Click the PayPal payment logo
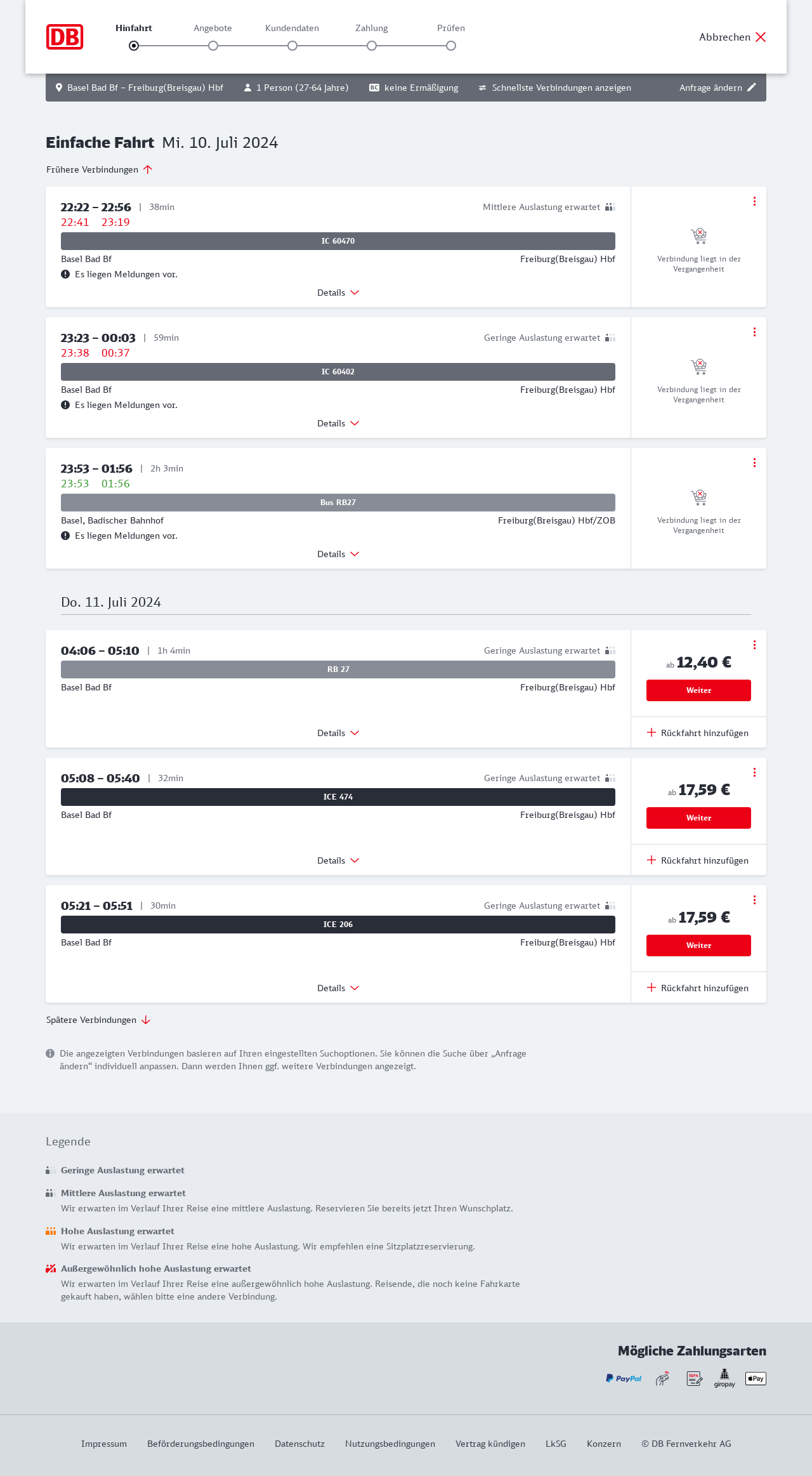This screenshot has height=1476, width=812. click(624, 1378)
